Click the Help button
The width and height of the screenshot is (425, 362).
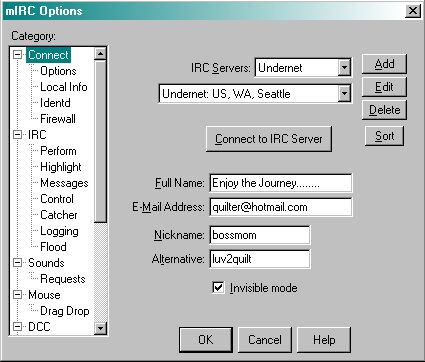[x=324, y=340]
